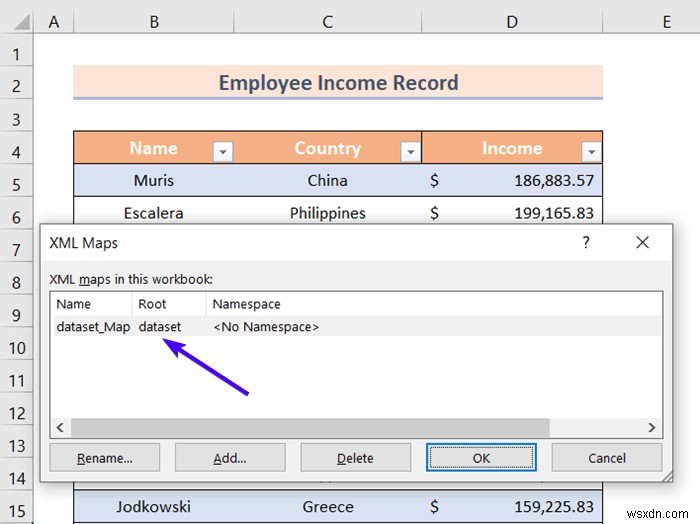Click the help question mark icon
The image size is (700, 524).
[586, 242]
